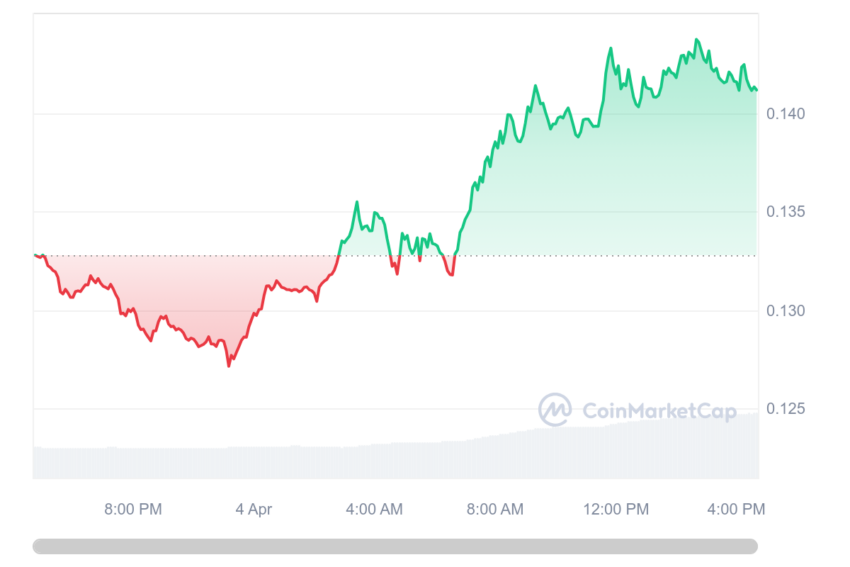This screenshot has height=567, width=850.
Task: Click the starting point of the price line
Action: [35, 255]
